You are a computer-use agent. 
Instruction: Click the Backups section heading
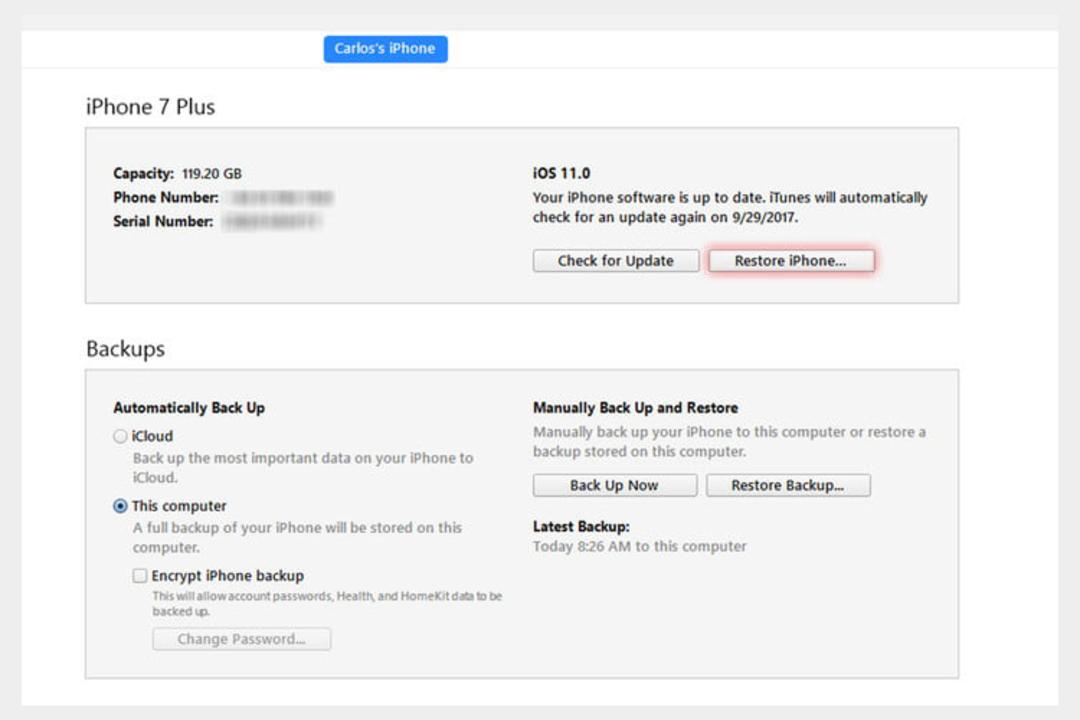pos(125,349)
